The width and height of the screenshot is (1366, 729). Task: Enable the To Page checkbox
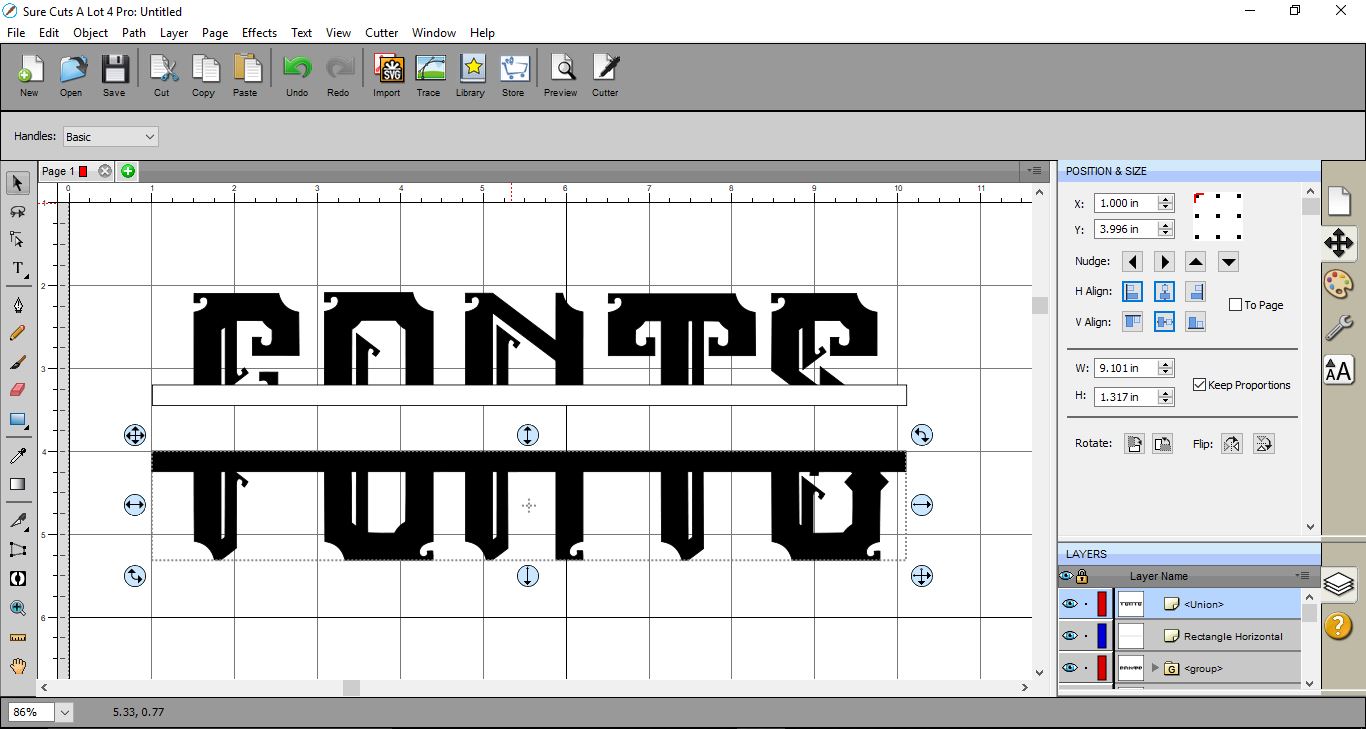(x=1236, y=305)
